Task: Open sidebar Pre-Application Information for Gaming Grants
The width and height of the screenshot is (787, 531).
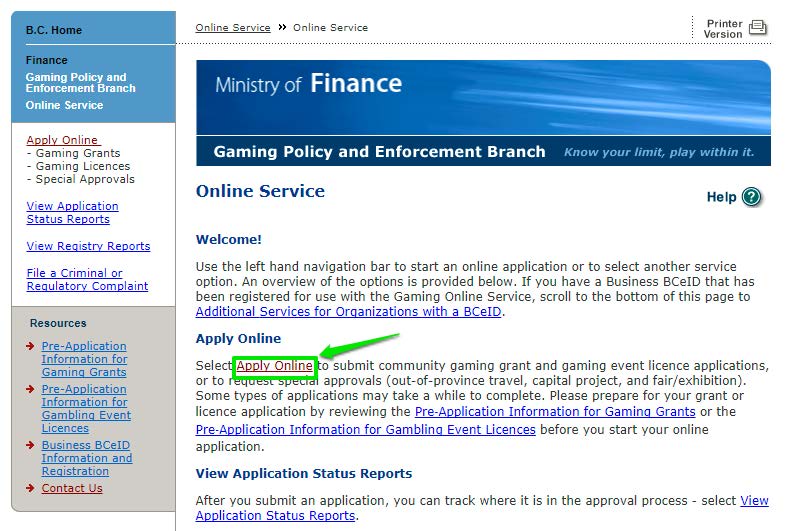Action: (84, 359)
